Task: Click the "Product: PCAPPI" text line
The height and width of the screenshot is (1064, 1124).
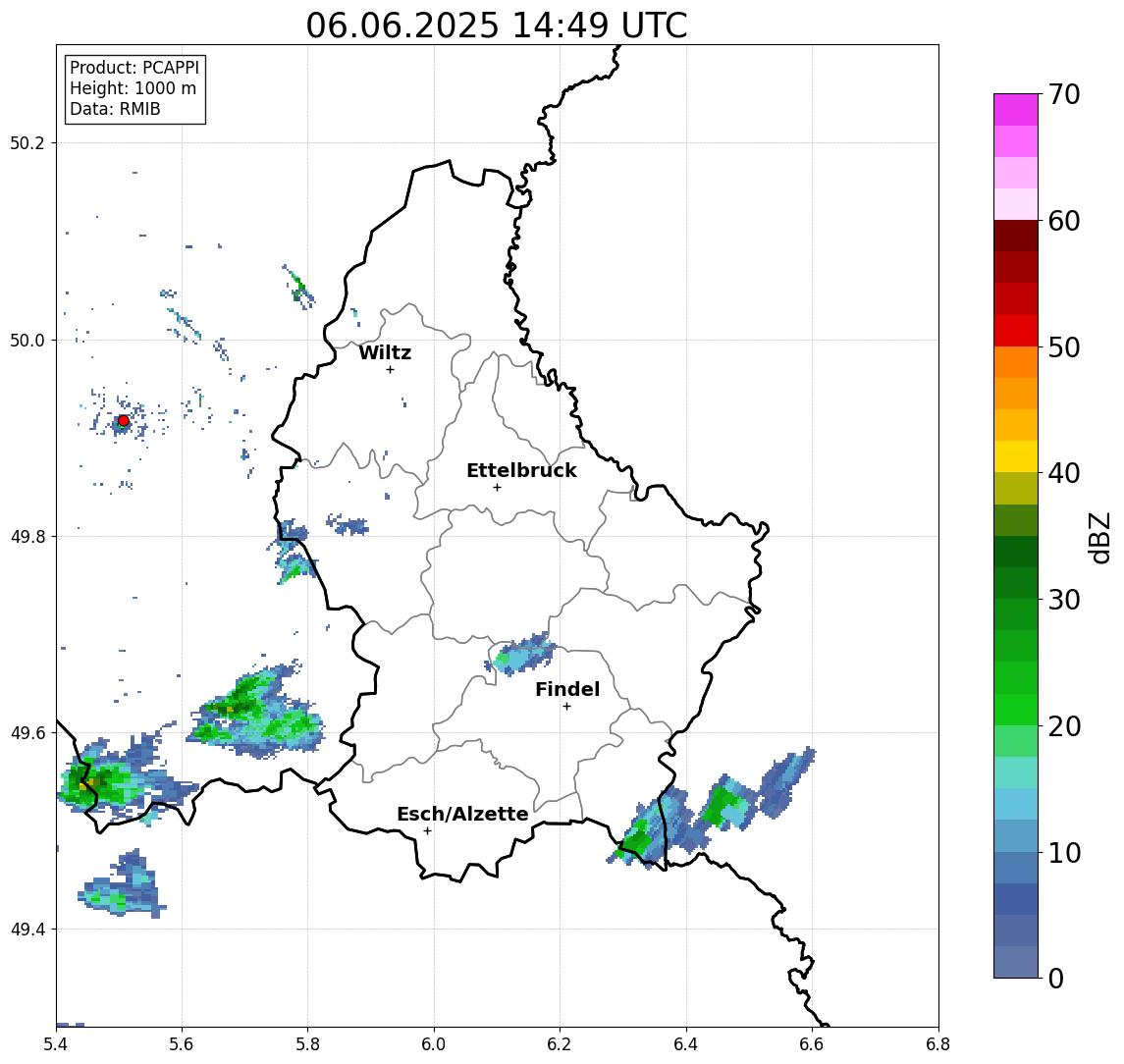Action: tap(134, 68)
